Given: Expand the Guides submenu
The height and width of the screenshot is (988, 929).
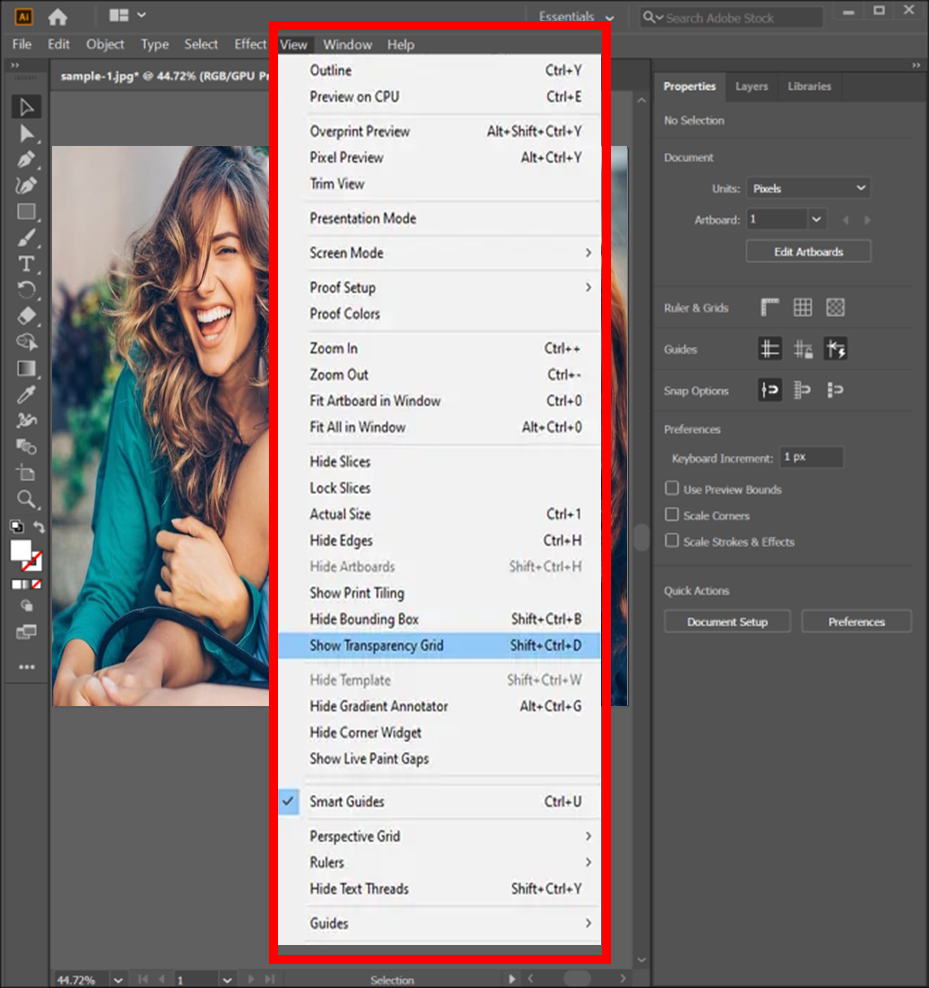Looking at the screenshot, I should point(439,923).
